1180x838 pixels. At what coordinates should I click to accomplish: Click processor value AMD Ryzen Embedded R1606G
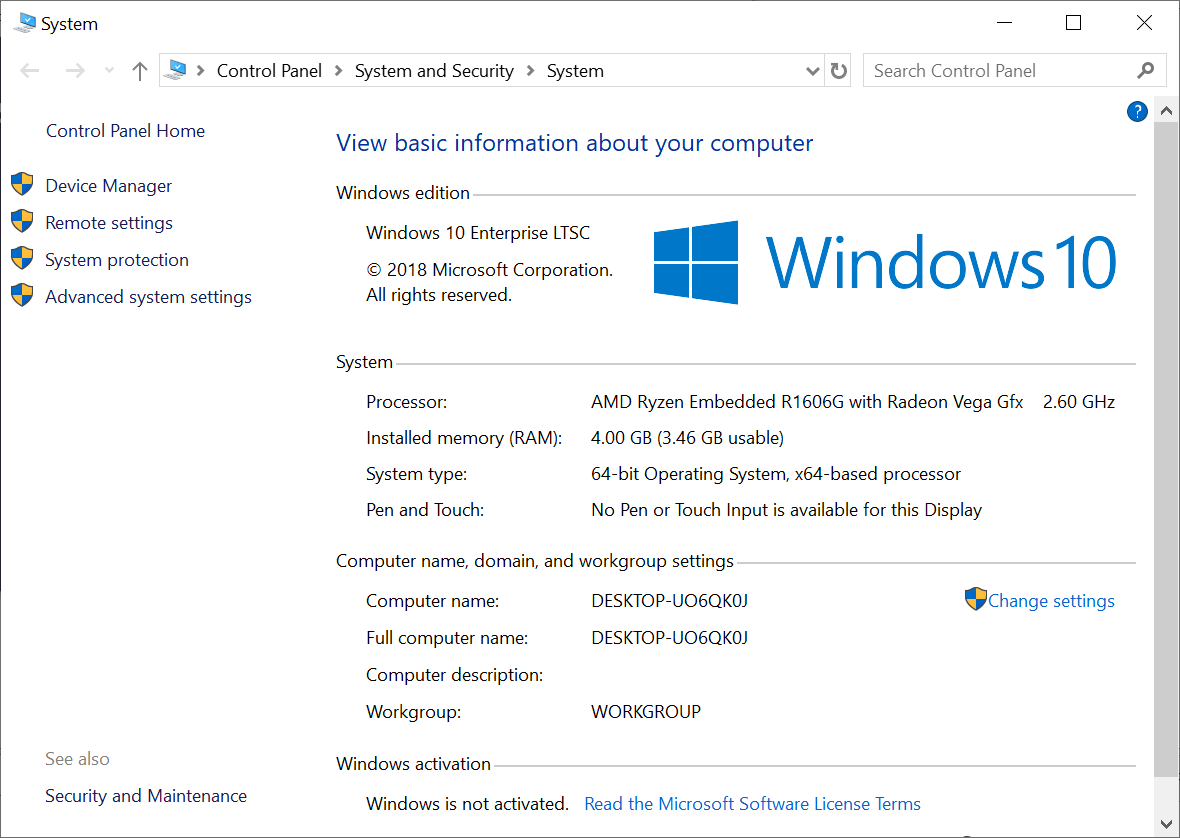click(x=807, y=402)
